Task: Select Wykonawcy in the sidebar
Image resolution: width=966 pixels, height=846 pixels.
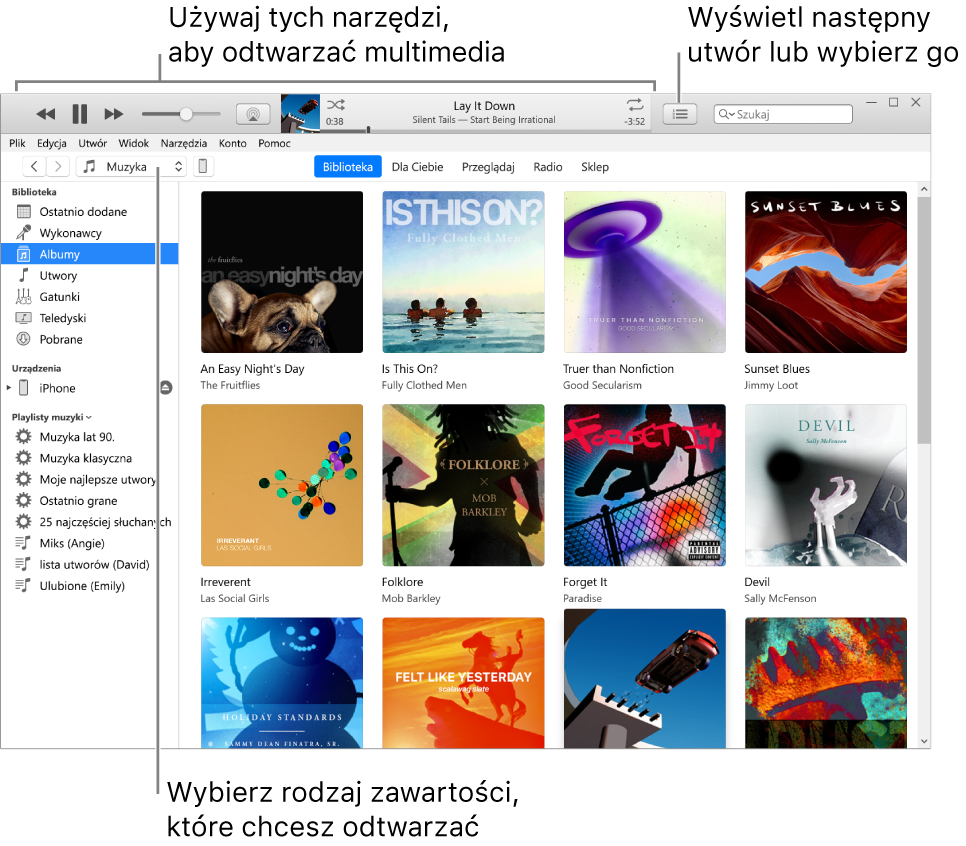Action: click(89, 233)
